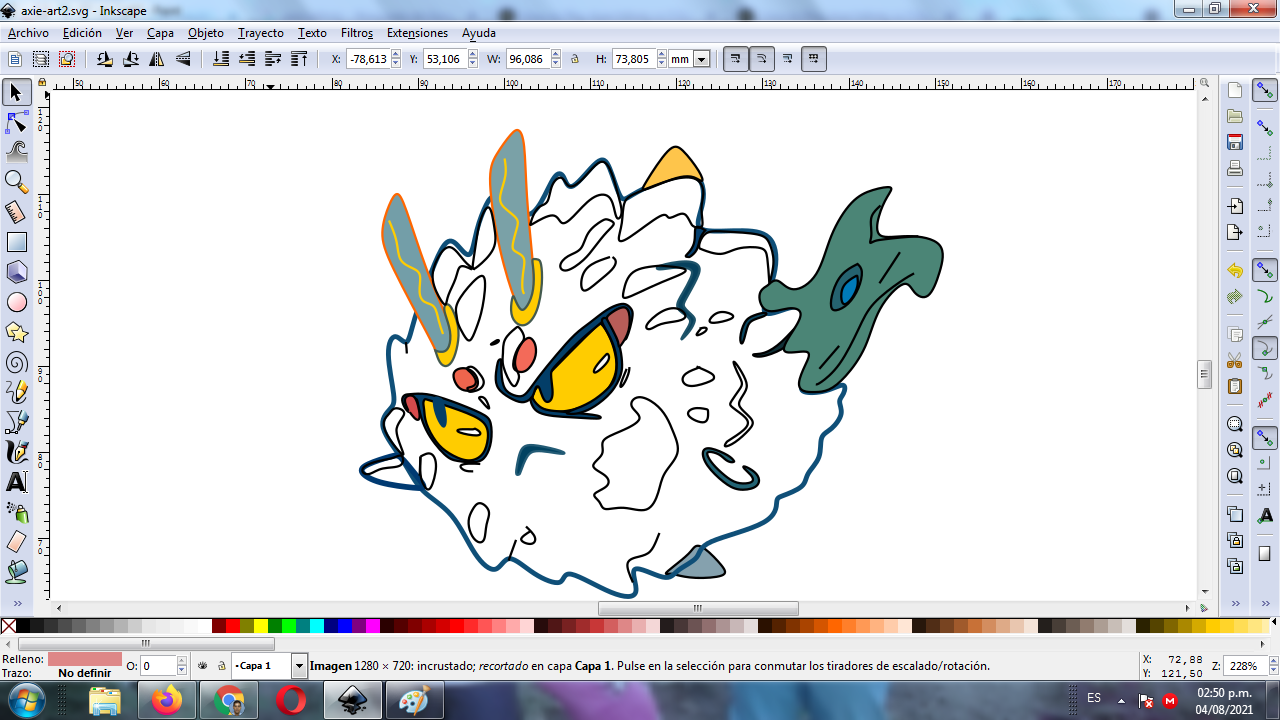Increase the W width spinner
1280x720 pixels.
pos(554,54)
